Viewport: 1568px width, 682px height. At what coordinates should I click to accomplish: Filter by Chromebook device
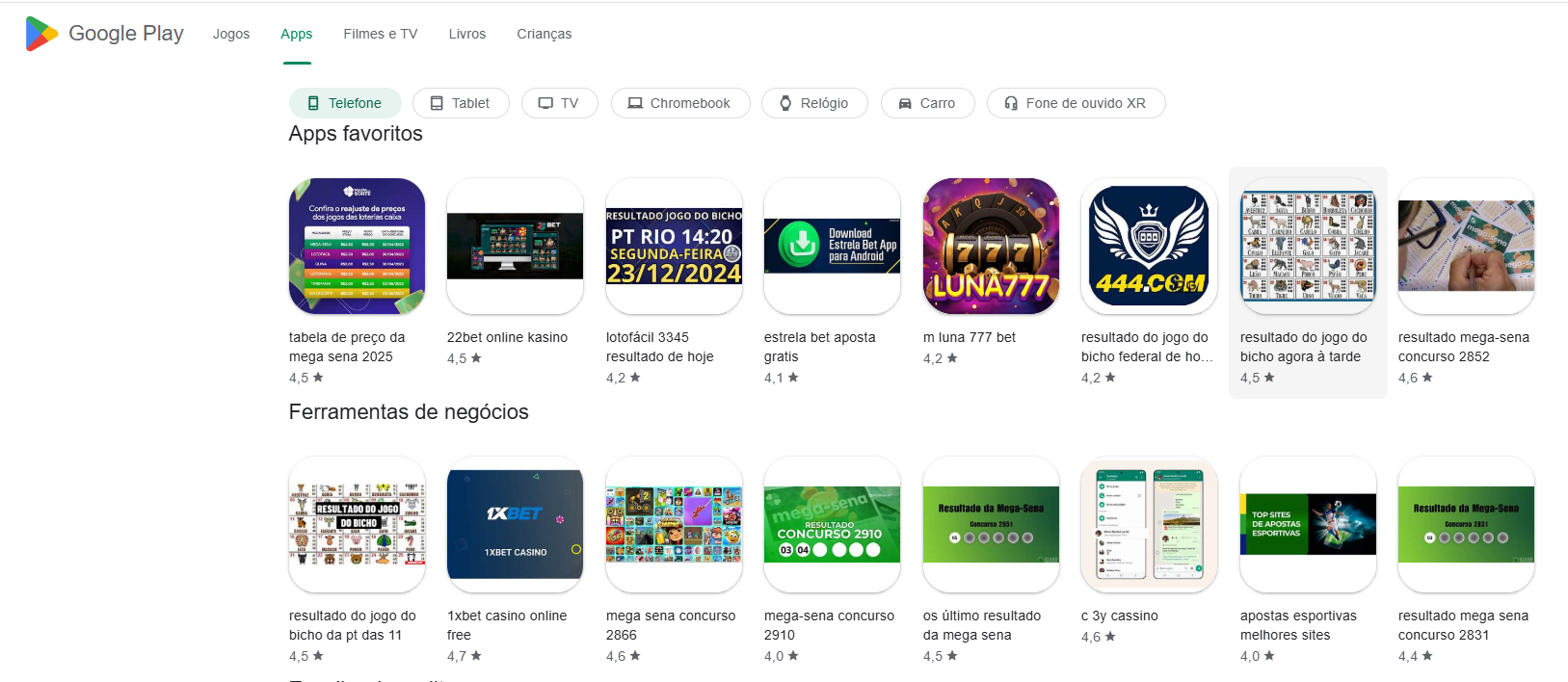(x=680, y=103)
